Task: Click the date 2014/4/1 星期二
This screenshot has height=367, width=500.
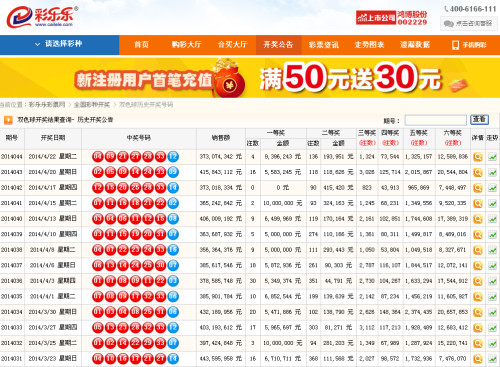Action: click(x=53, y=297)
